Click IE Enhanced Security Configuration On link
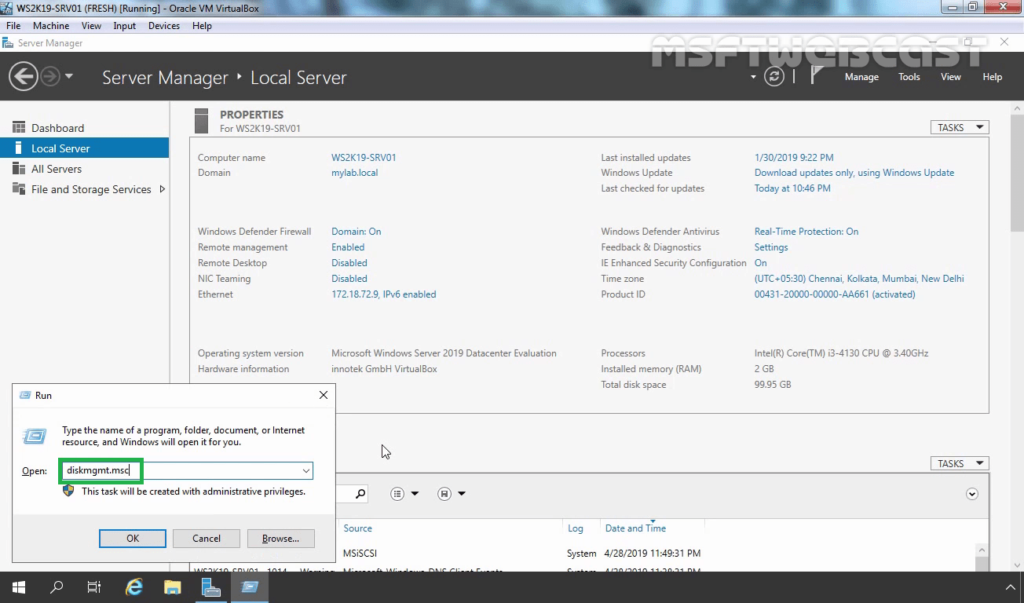Screen dimensions: 1024x603 760,263
